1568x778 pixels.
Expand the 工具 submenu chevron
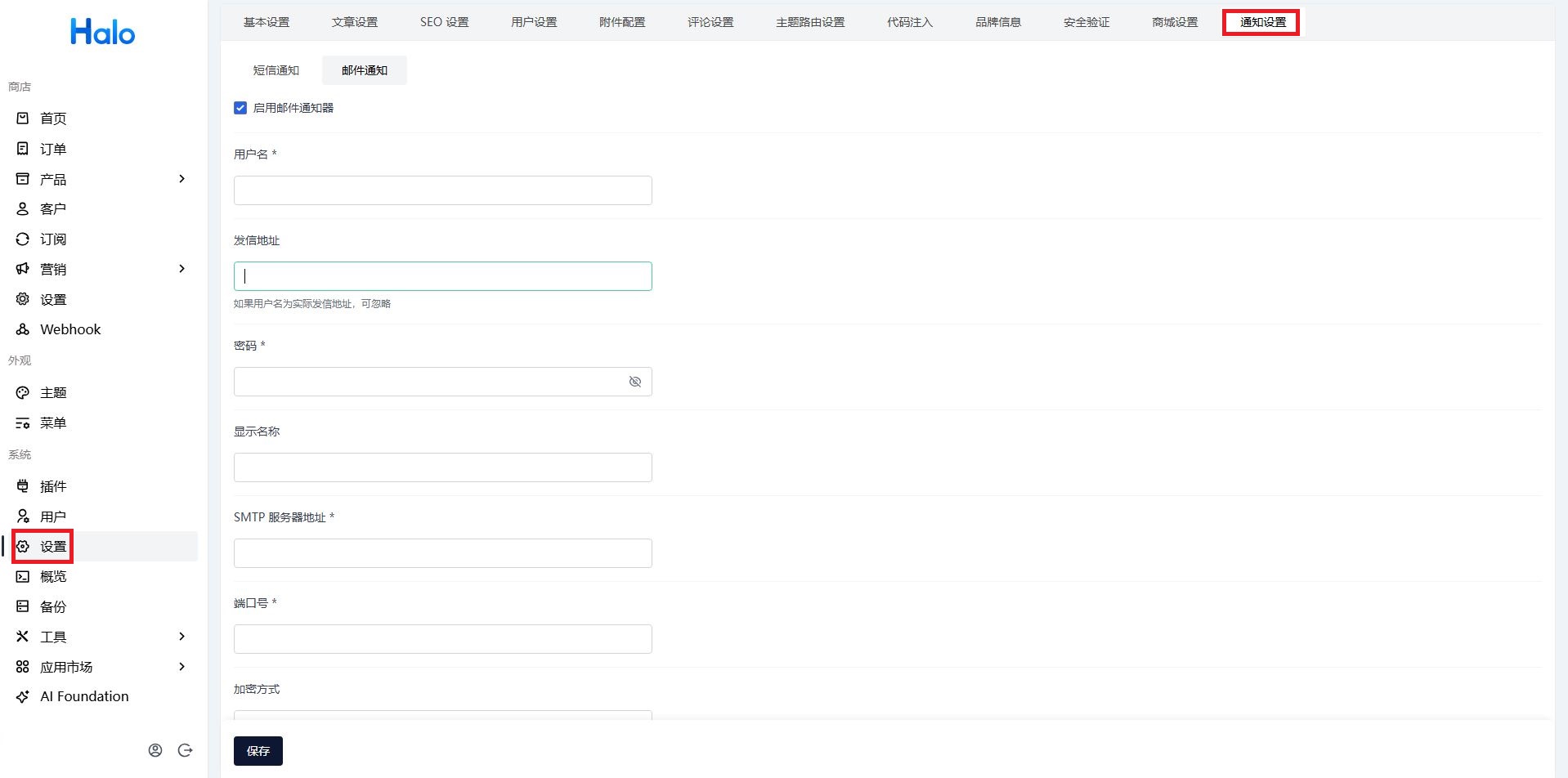[182, 637]
